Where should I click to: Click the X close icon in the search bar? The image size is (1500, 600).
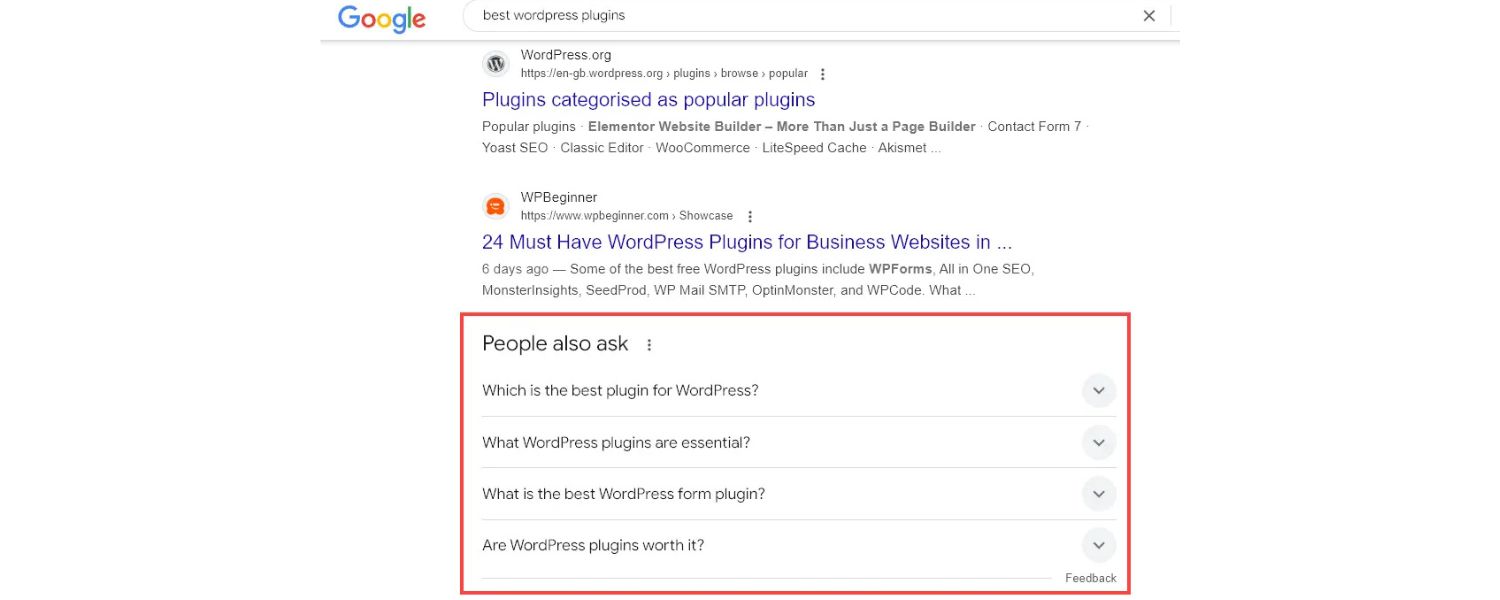[1148, 15]
